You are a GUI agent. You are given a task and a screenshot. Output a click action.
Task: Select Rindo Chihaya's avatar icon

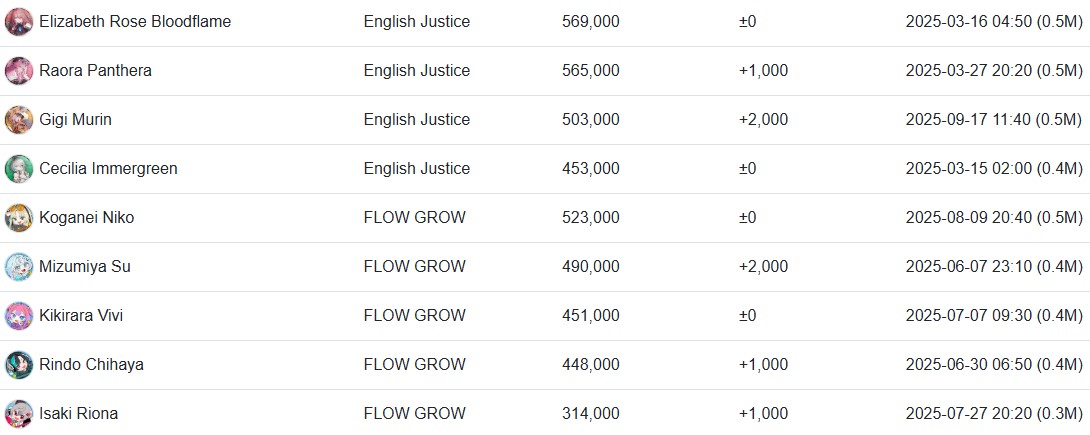click(19, 365)
